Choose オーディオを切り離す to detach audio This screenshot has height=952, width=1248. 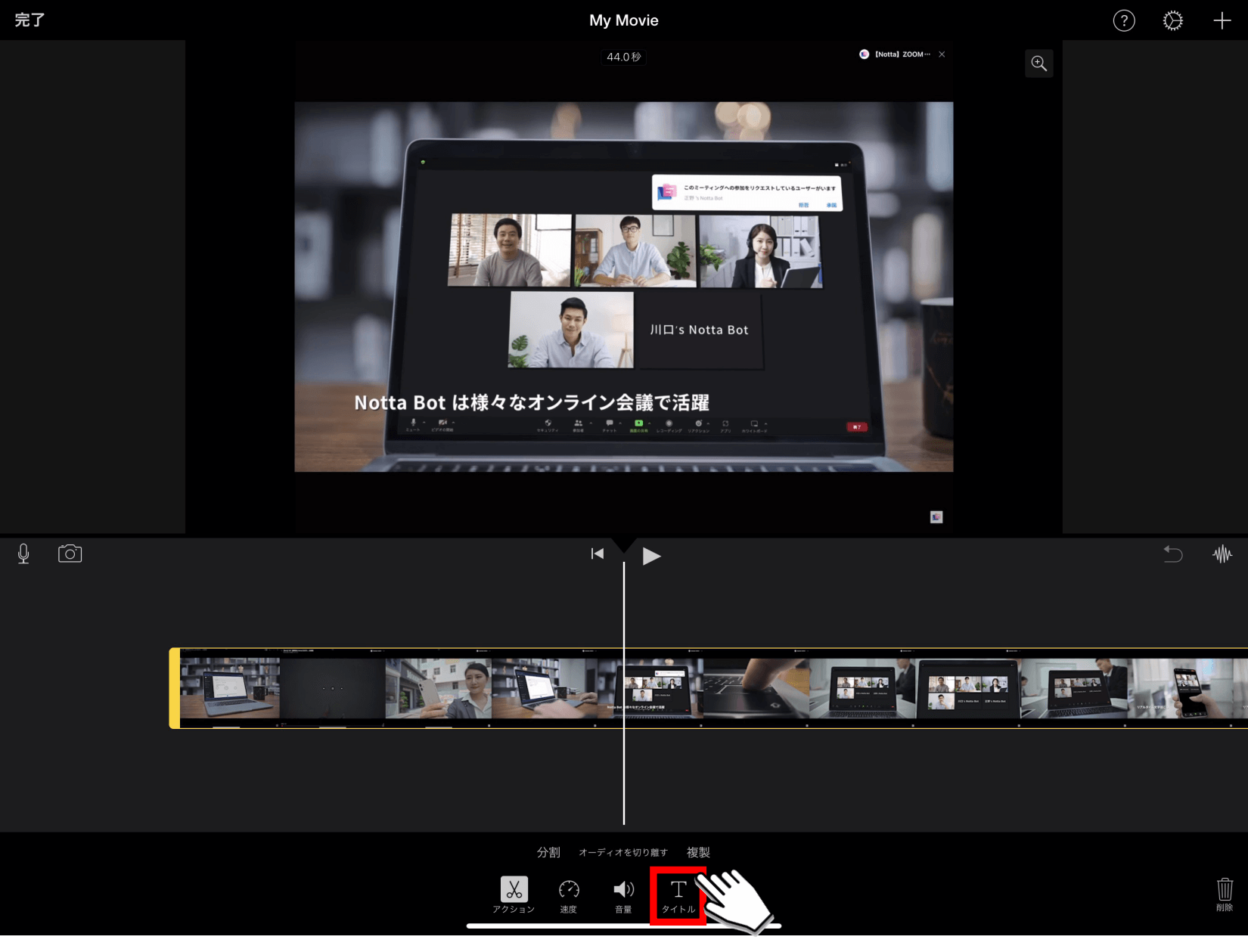click(623, 852)
